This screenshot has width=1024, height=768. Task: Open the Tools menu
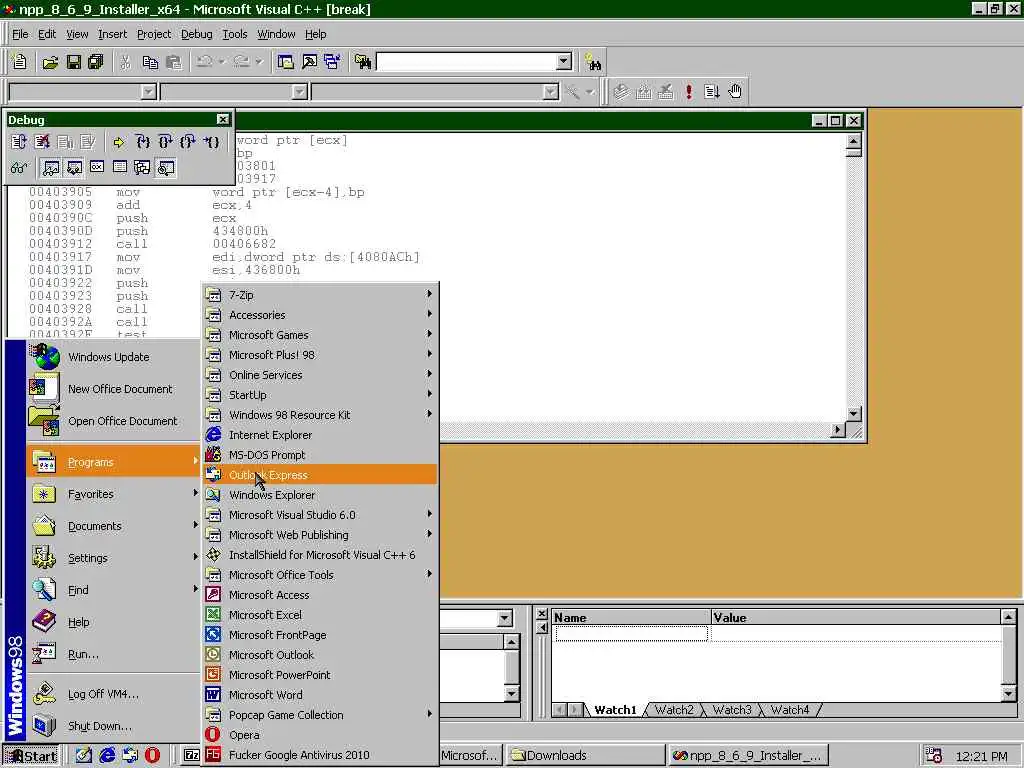[x=234, y=34]
